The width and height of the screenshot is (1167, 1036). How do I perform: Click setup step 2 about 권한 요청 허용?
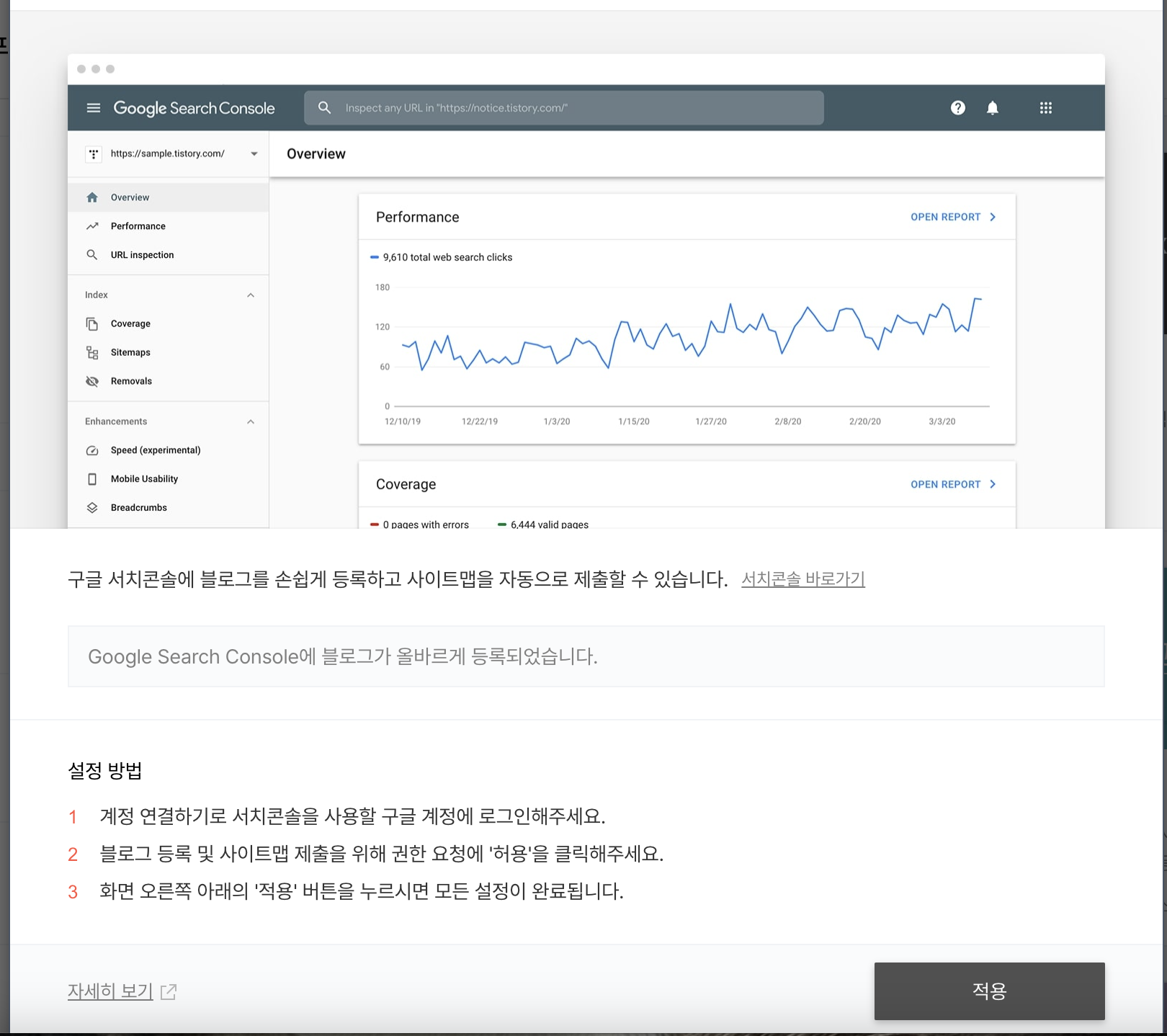tap(382, 854)
